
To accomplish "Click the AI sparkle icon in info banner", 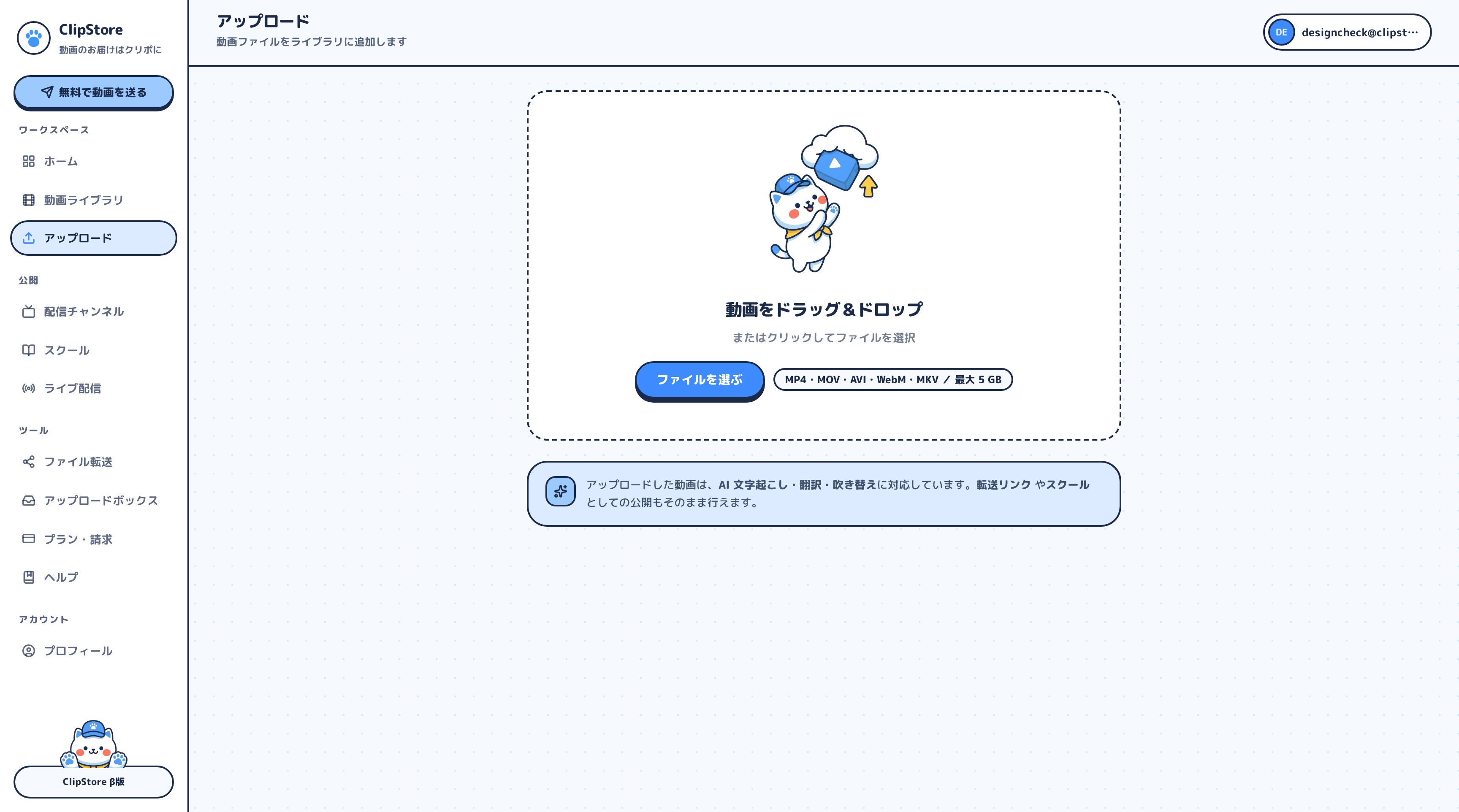I will [560, 491].
